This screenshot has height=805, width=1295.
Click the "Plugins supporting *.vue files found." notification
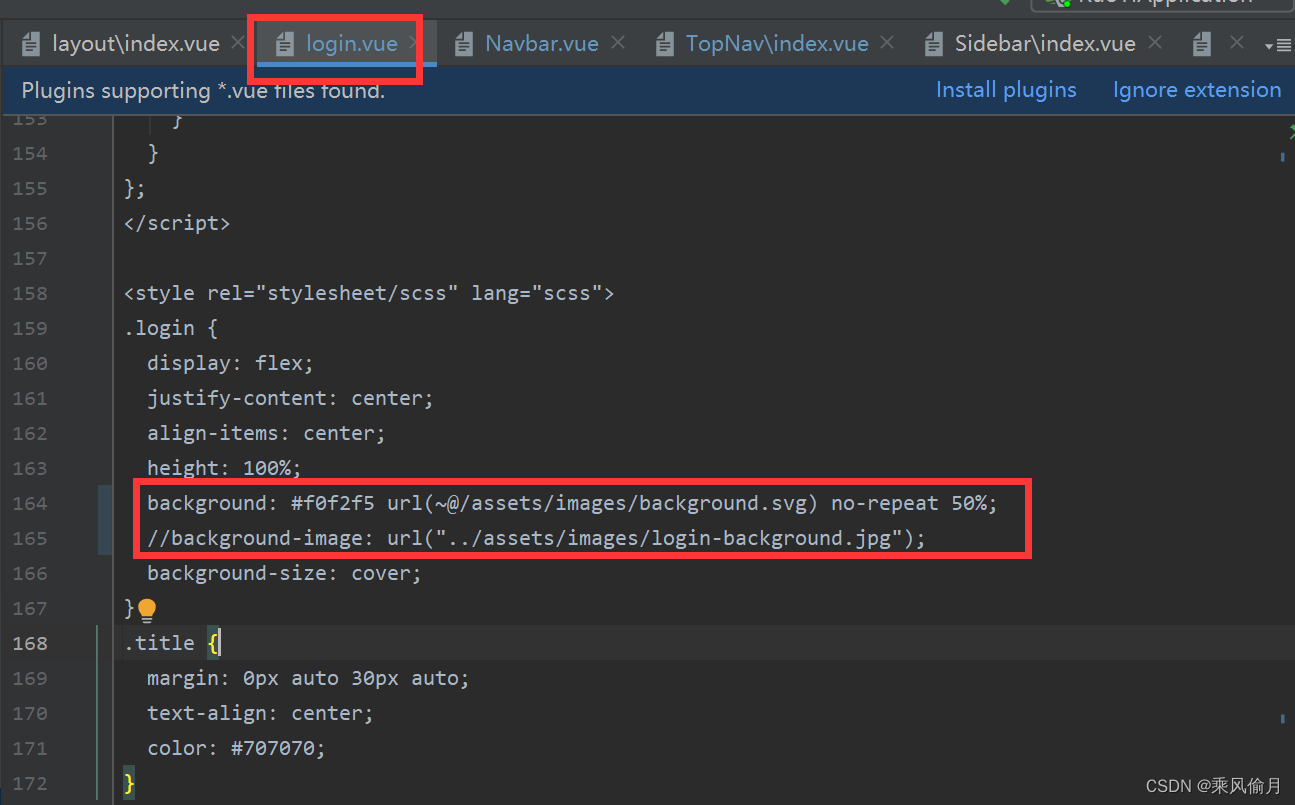click(x=203, y=91)
